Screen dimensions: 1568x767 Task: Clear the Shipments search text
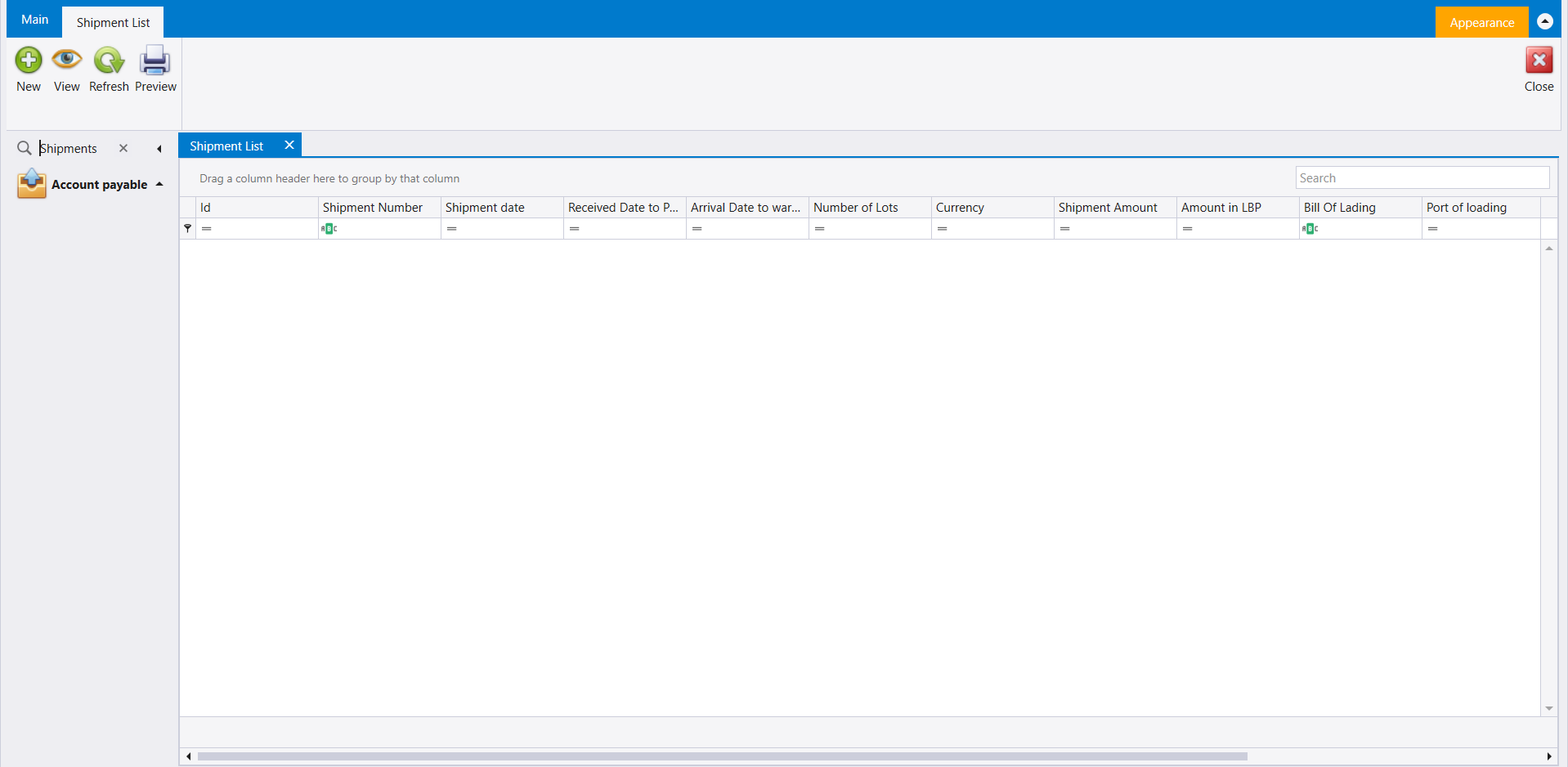coord(123,148)
